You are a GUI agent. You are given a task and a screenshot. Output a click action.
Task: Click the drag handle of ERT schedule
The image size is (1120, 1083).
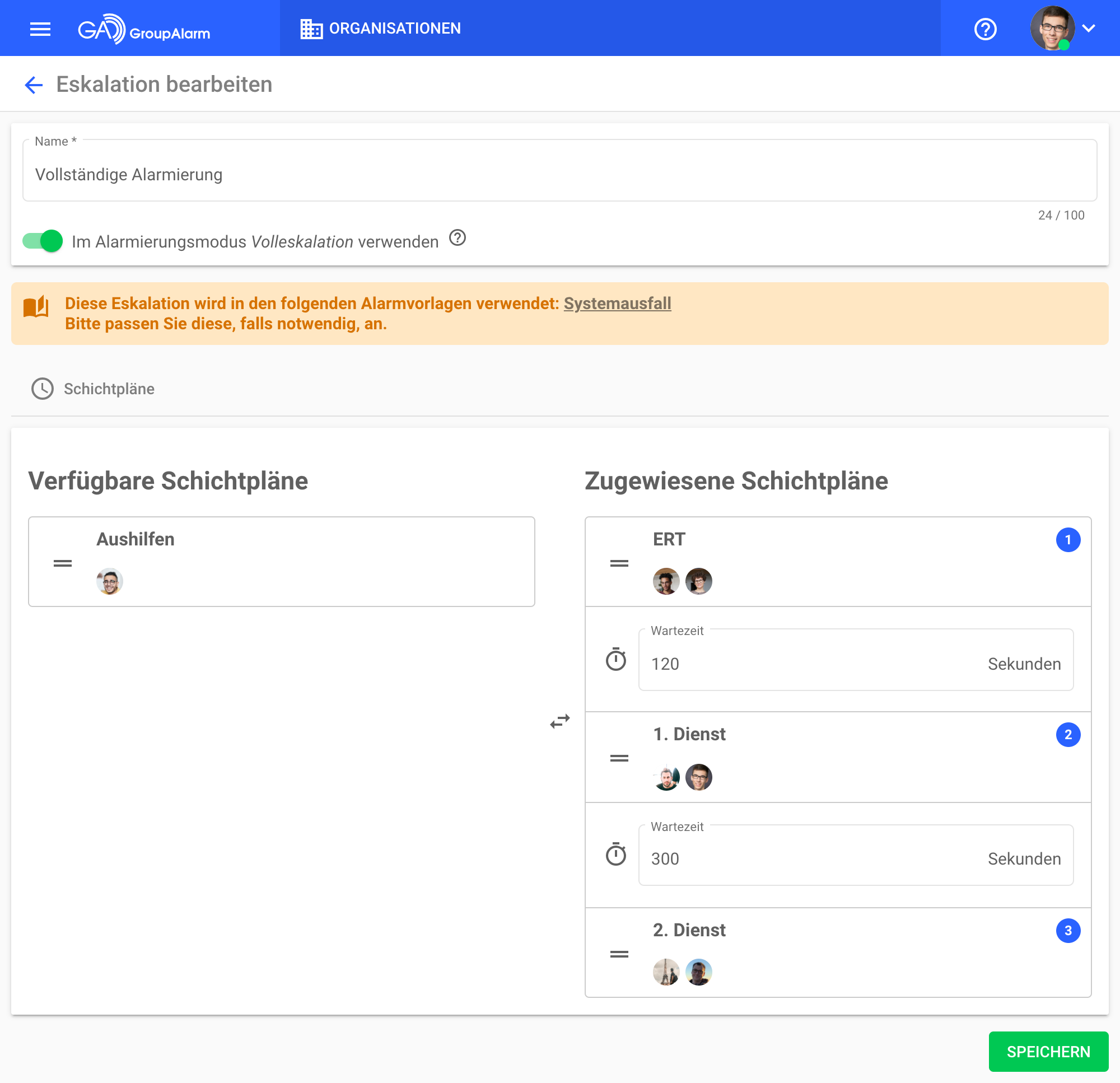(619, 563)
